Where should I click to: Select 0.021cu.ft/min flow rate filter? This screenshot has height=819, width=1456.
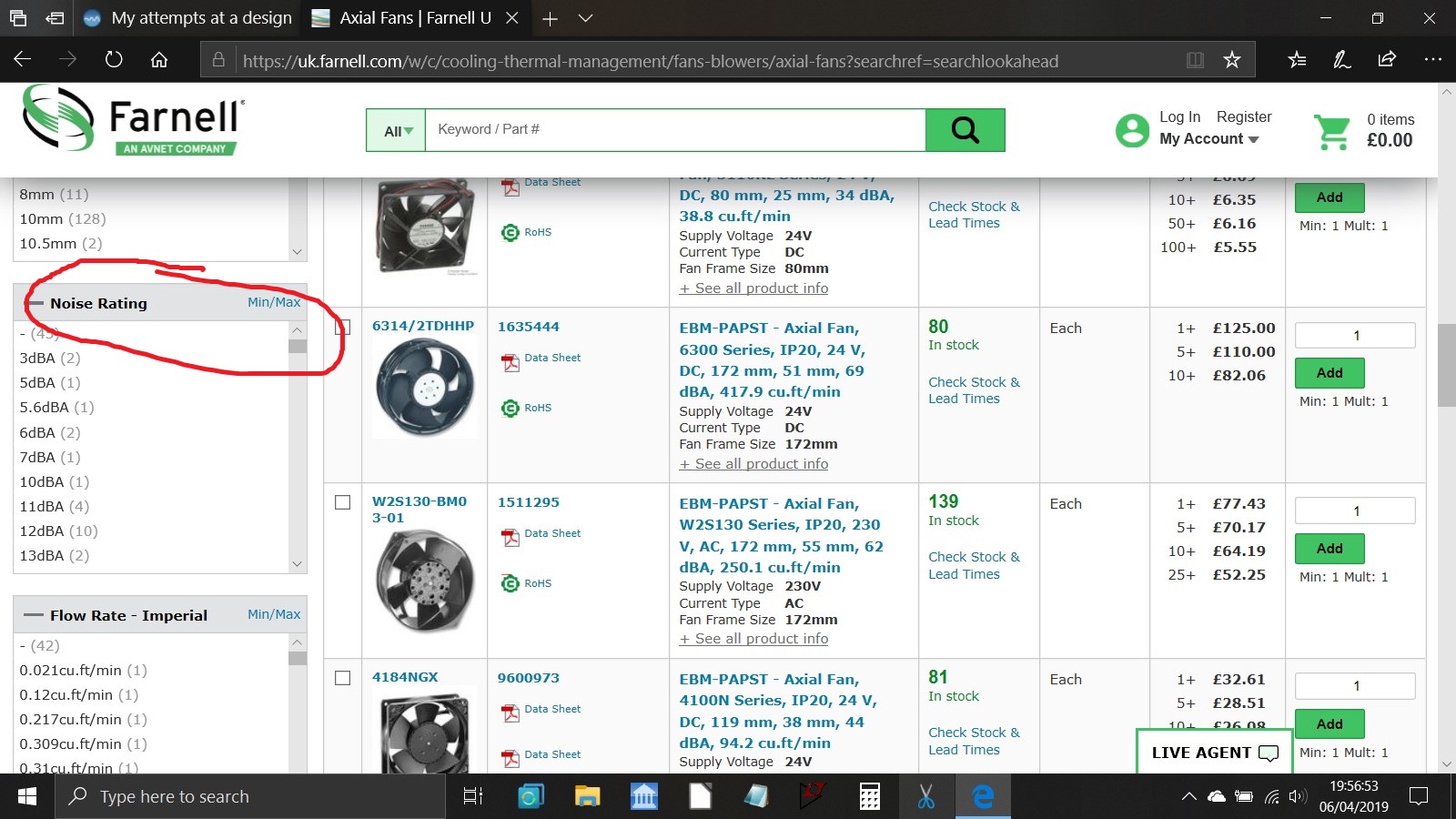83,671
